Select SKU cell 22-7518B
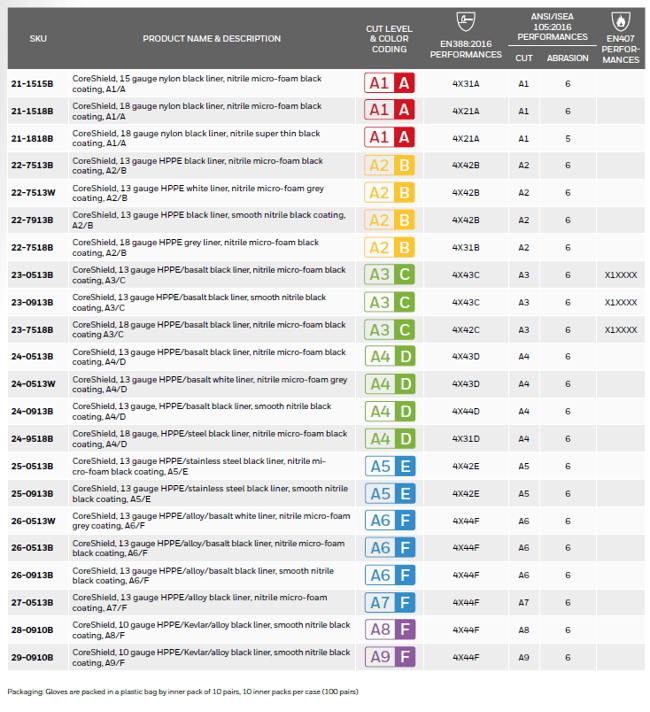 (x=32, y=247)
